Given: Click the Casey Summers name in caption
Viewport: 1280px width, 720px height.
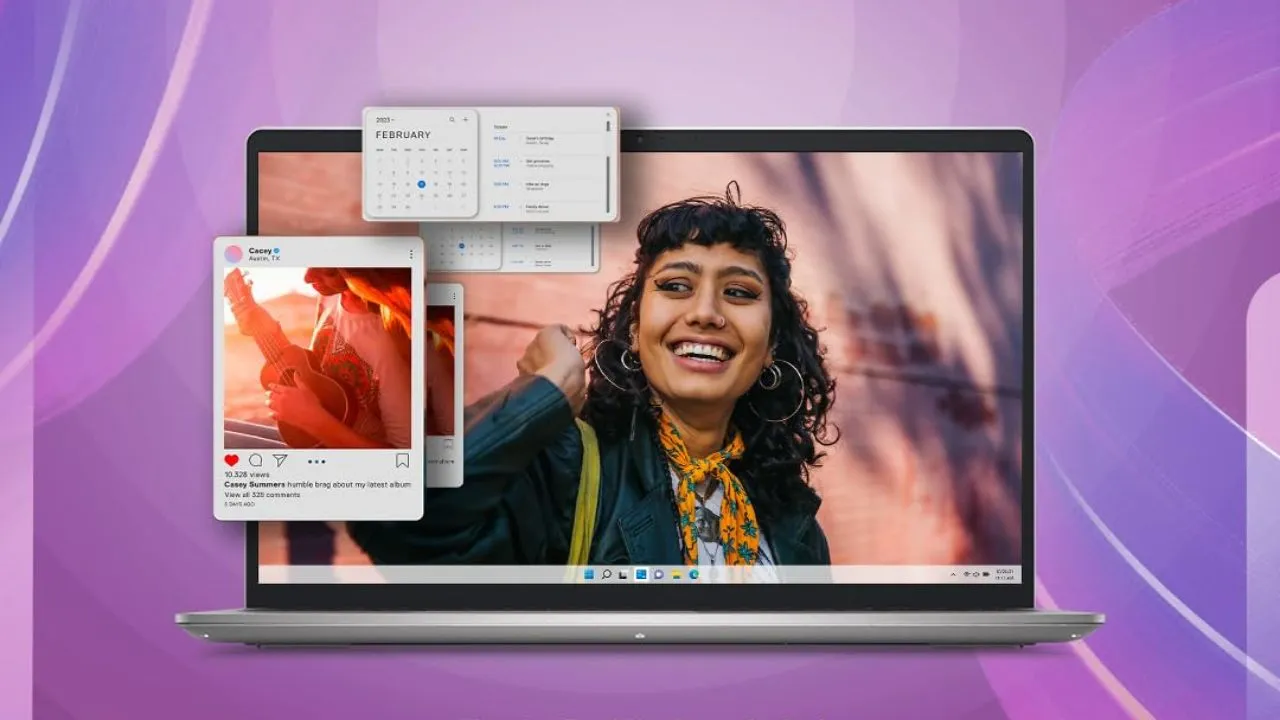Looking at the screenshot, I should coord(254,485).
